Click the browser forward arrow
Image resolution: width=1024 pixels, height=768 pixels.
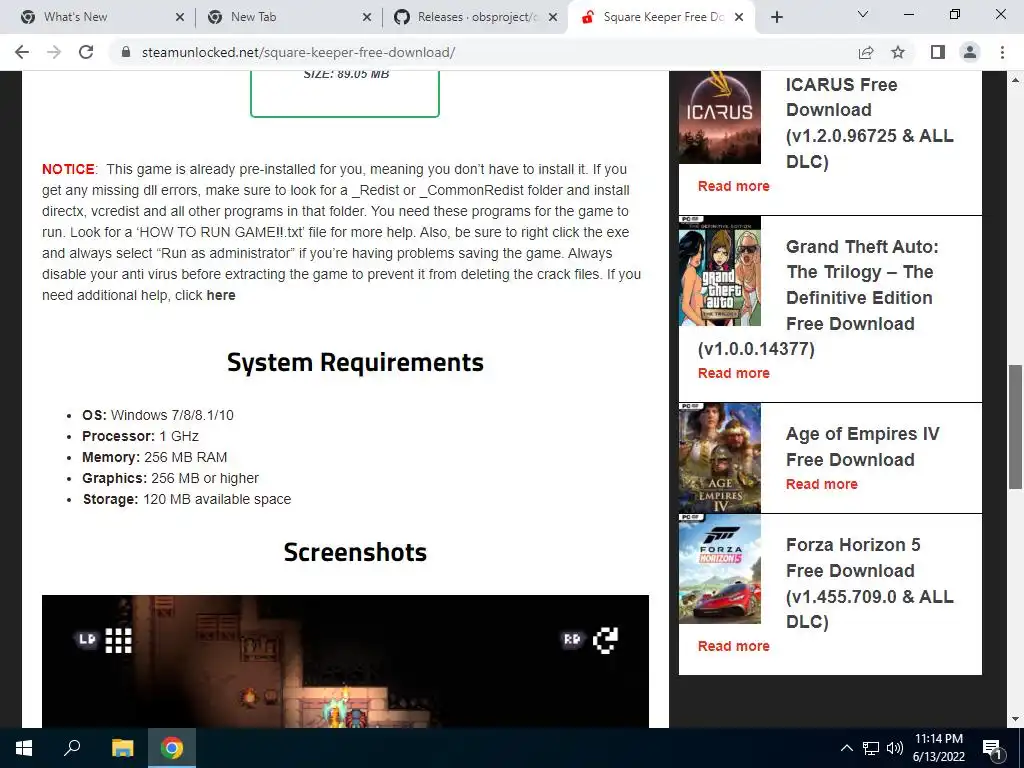pos(54,52)
